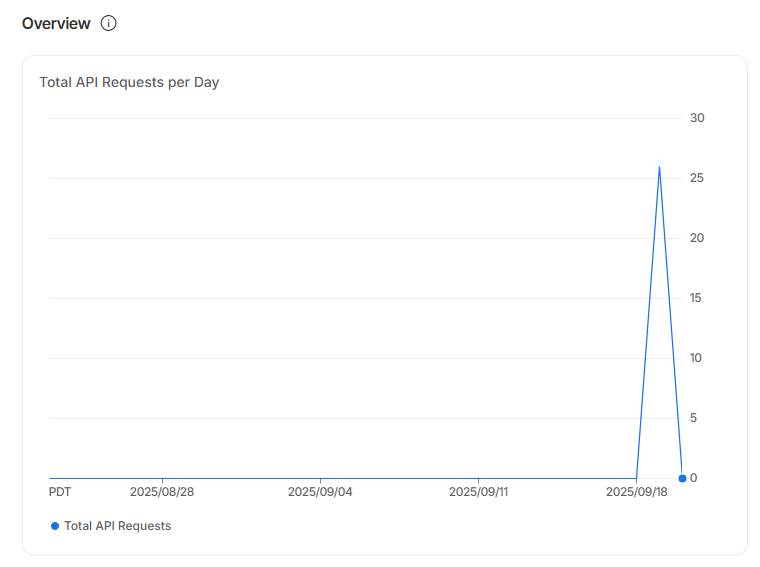Click the 15 y-axis tick label
This screenshot has width=760, height=567.
coord(697,298)
